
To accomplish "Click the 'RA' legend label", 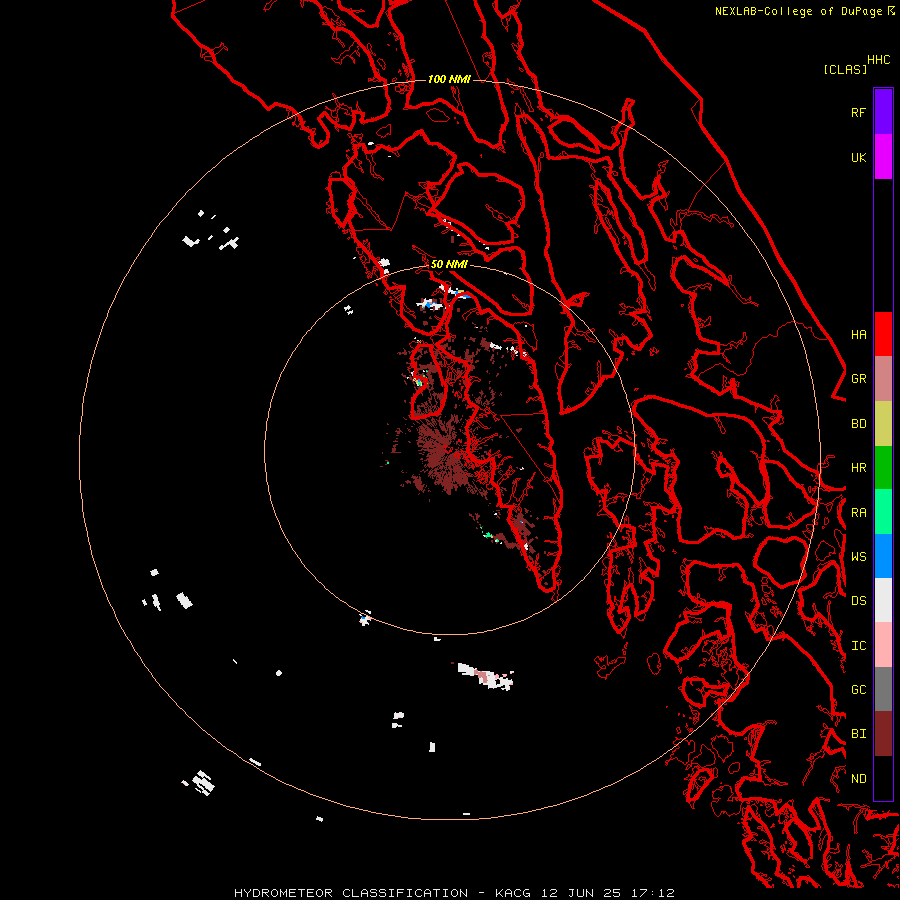I will (858, 513).
